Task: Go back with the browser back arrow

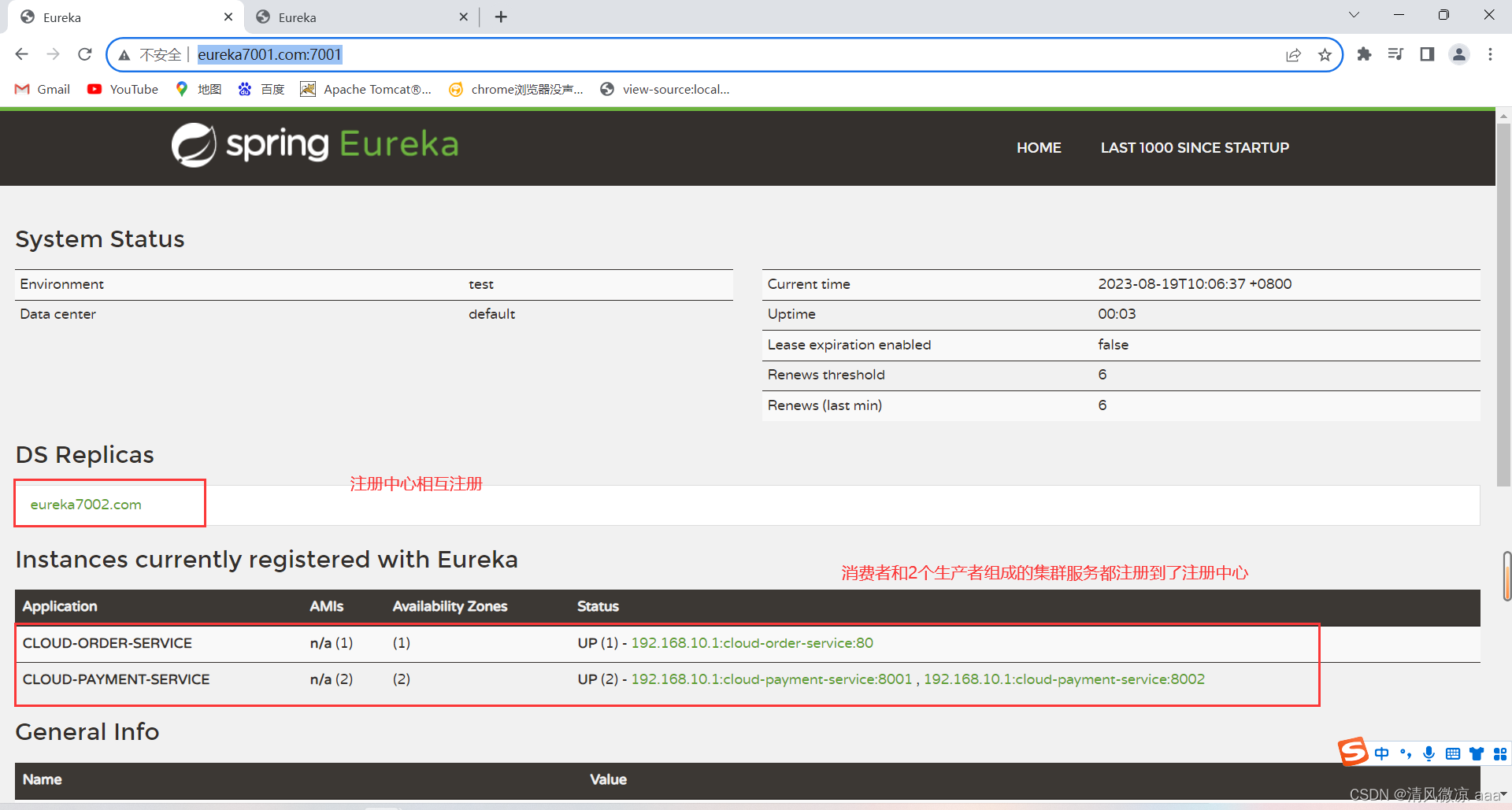Action: pos(22,54)
